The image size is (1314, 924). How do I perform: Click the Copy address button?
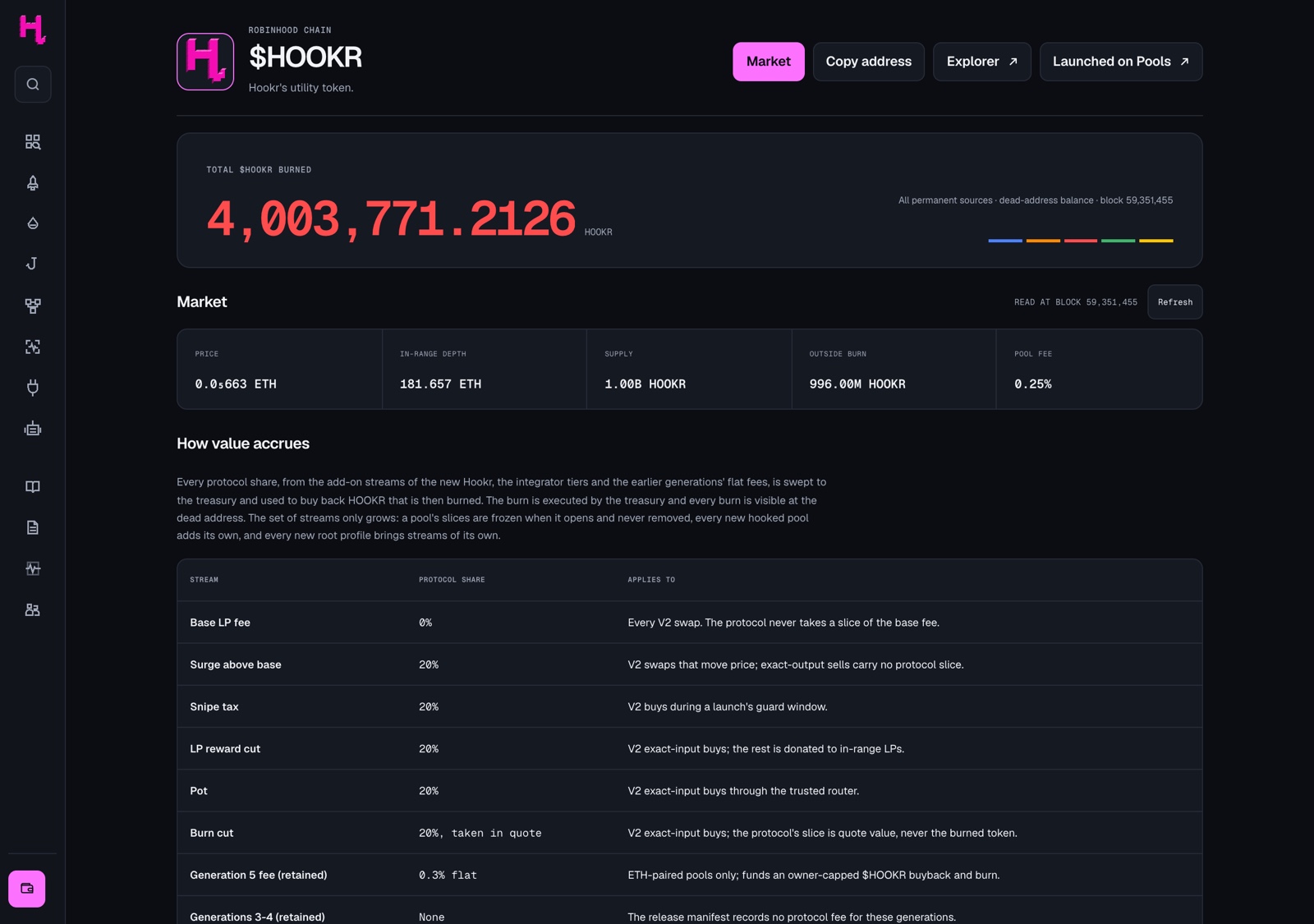(869, 62)
